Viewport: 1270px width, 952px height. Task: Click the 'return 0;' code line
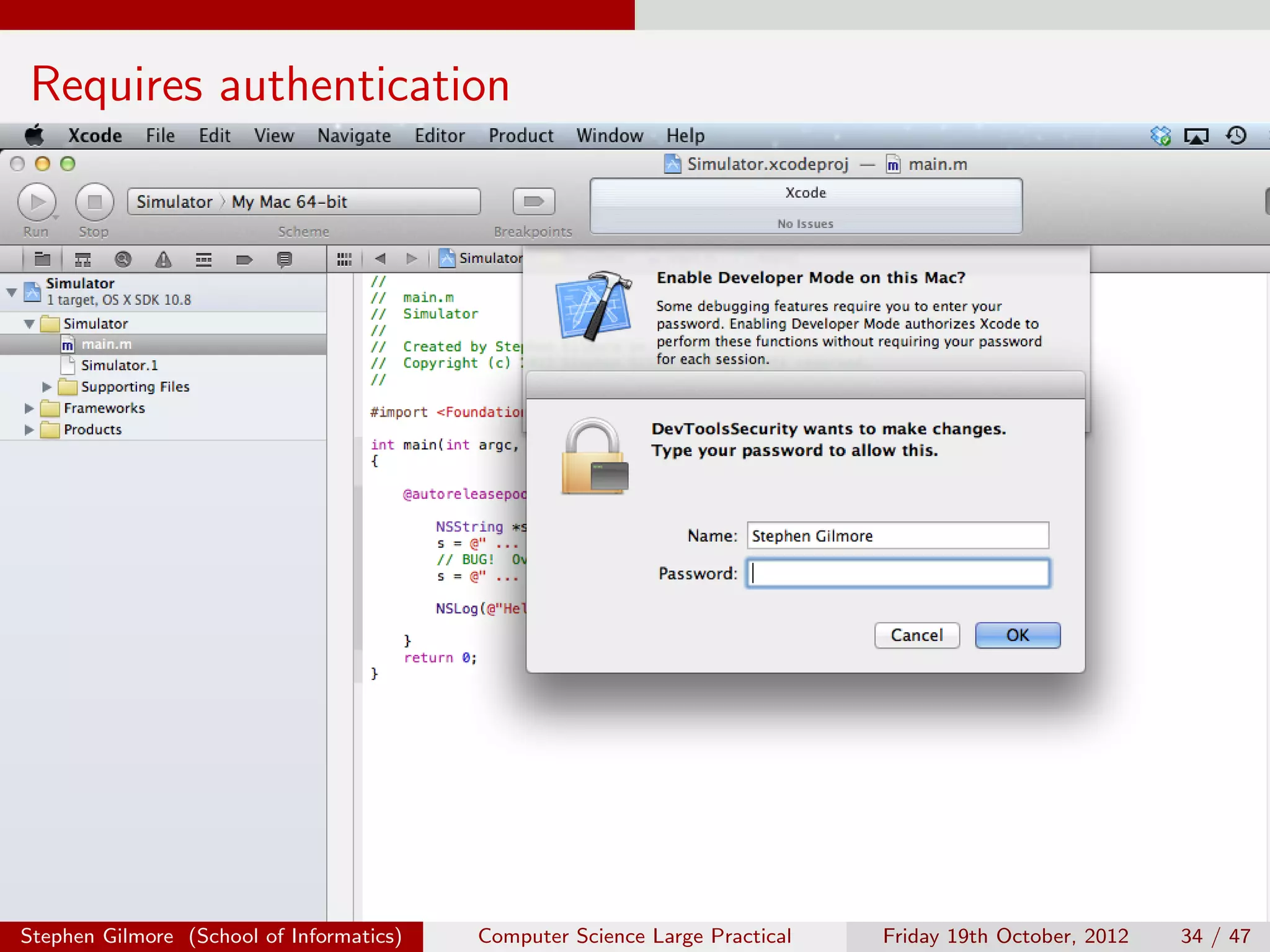[x=440, y=658]
